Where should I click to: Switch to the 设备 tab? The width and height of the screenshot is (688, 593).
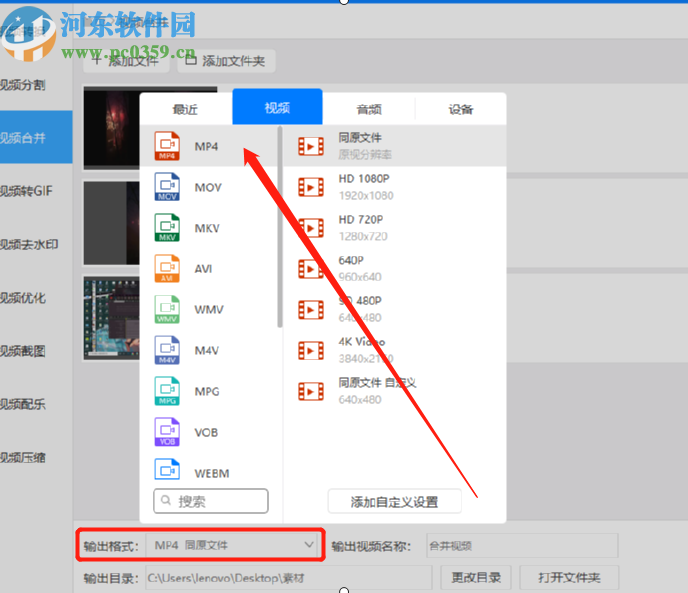coord(461,109)
